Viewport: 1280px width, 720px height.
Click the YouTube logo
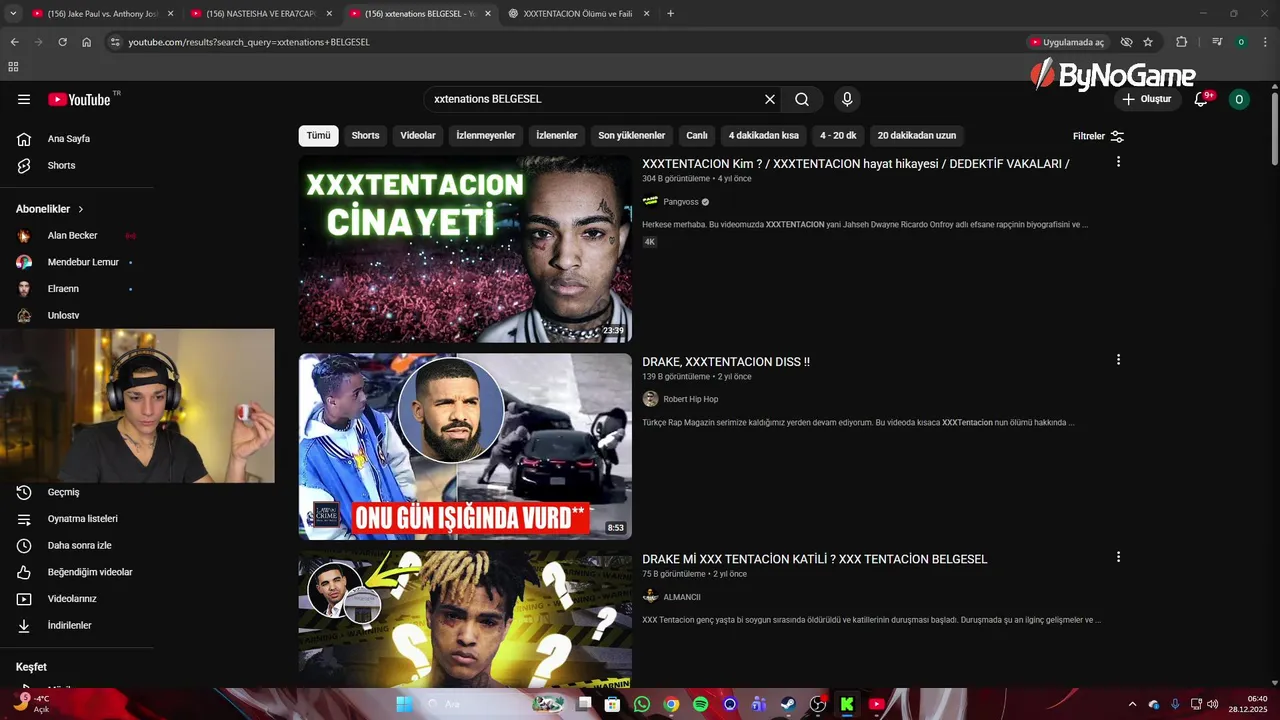tap(80, 99)
